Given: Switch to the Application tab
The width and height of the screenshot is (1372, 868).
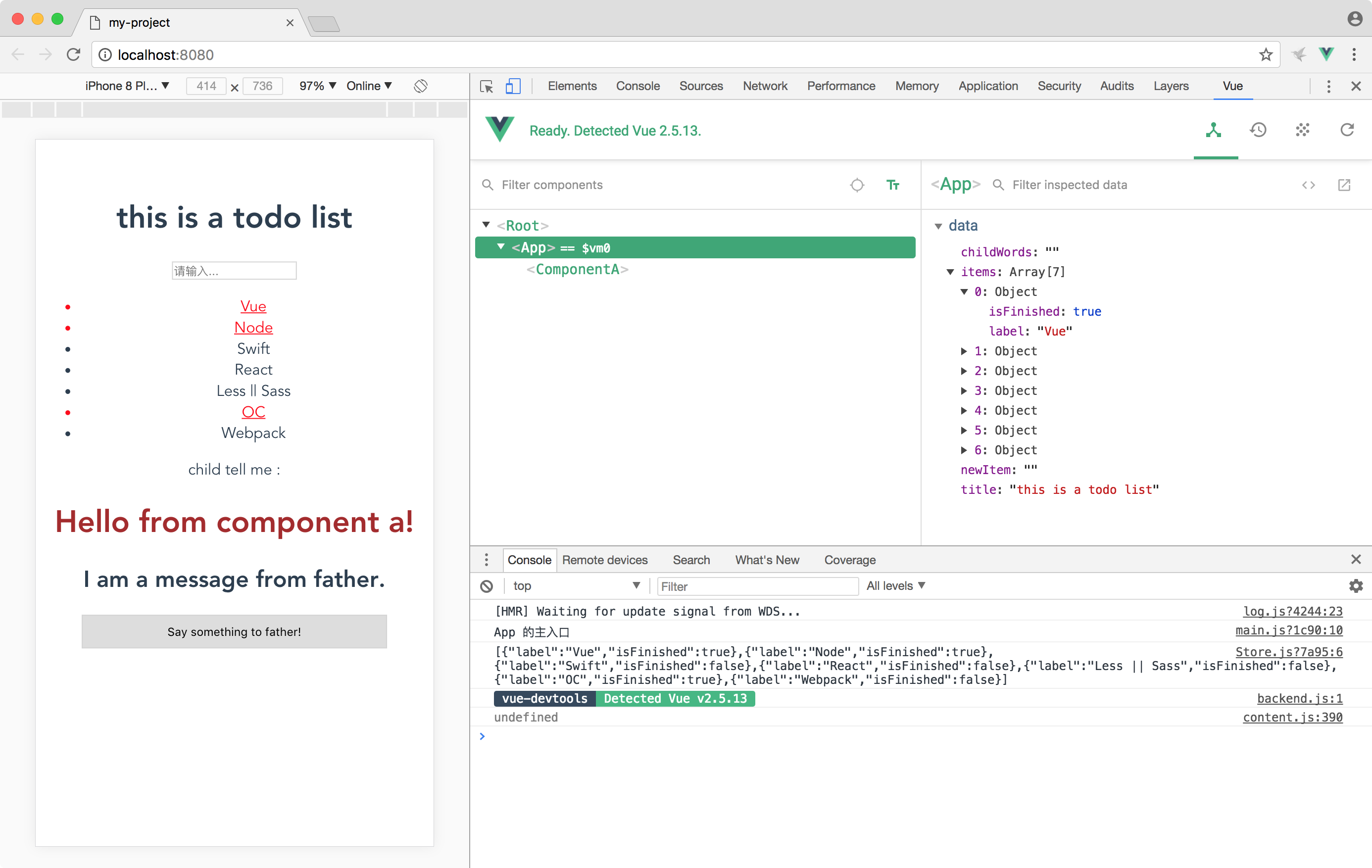Looking at the screenshot, I should coord(988,86).
